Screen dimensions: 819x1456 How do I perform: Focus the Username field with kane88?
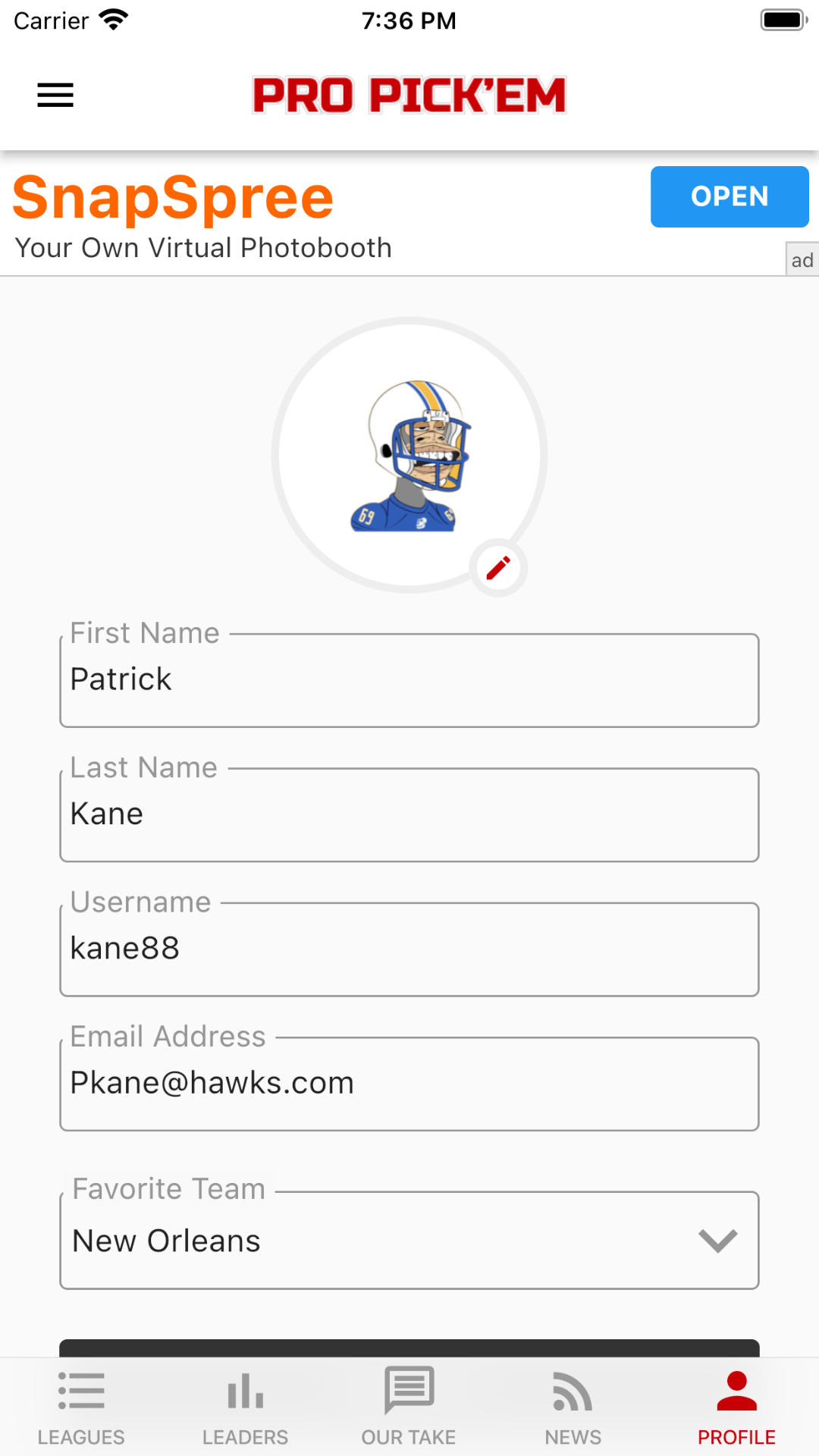click(x=409, y=949)
